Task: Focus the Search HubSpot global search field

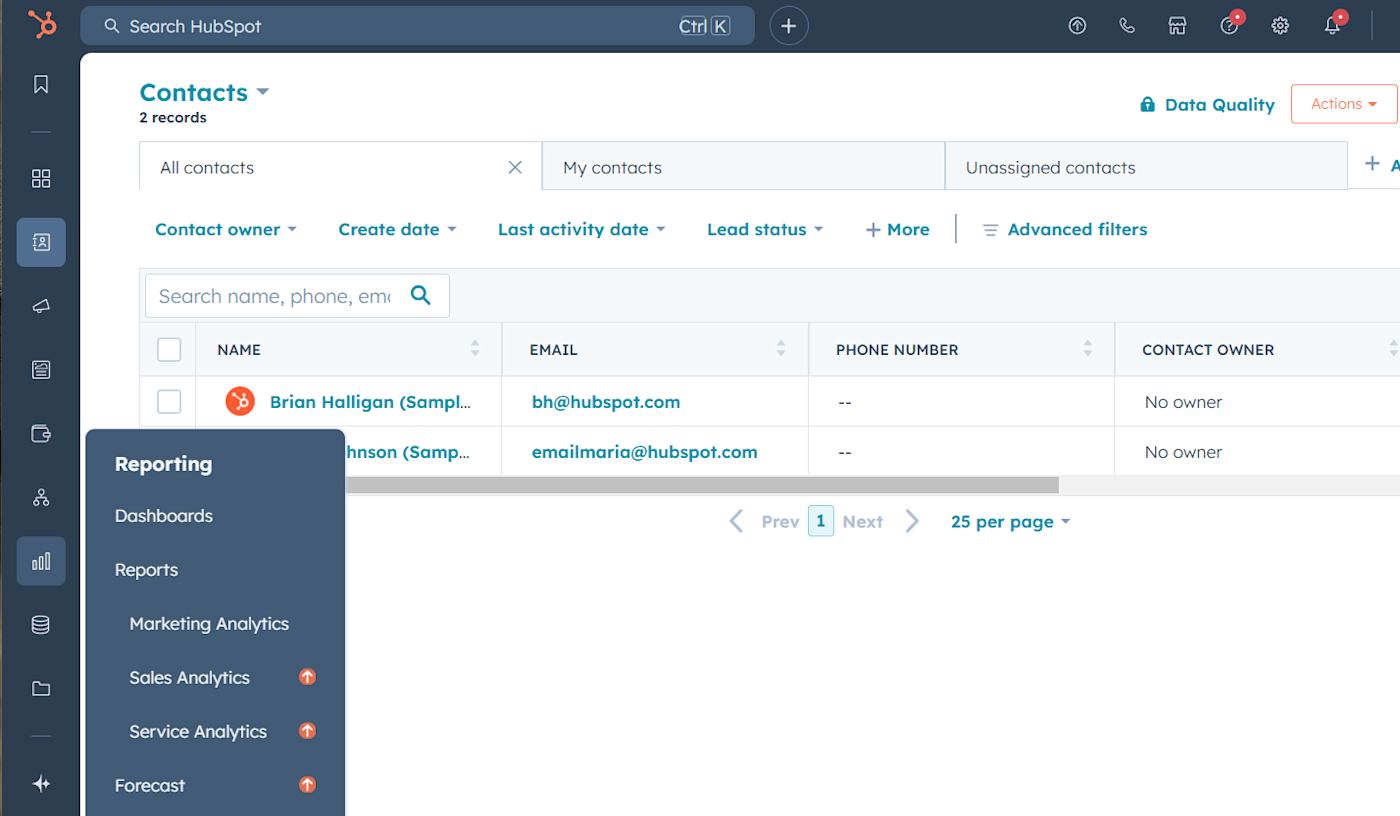Action: click(417, 26)
